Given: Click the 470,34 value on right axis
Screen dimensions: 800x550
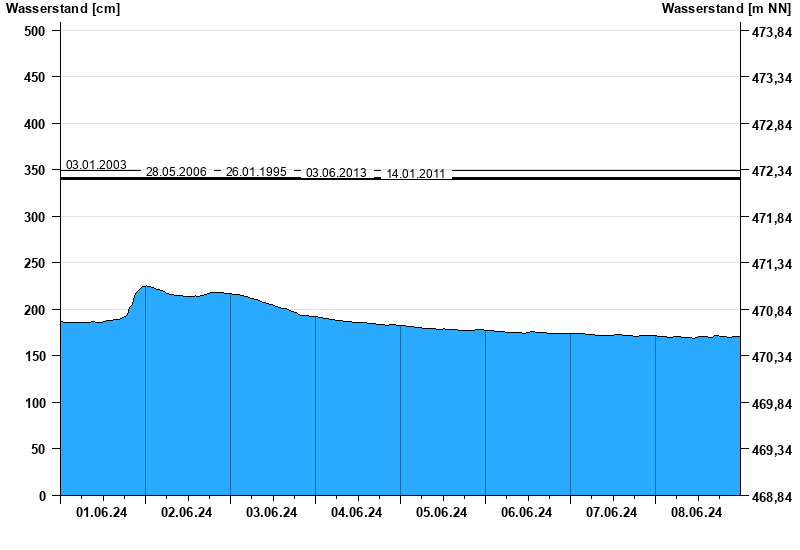Looking at the screenshot, I should click(x=772, y=358).
